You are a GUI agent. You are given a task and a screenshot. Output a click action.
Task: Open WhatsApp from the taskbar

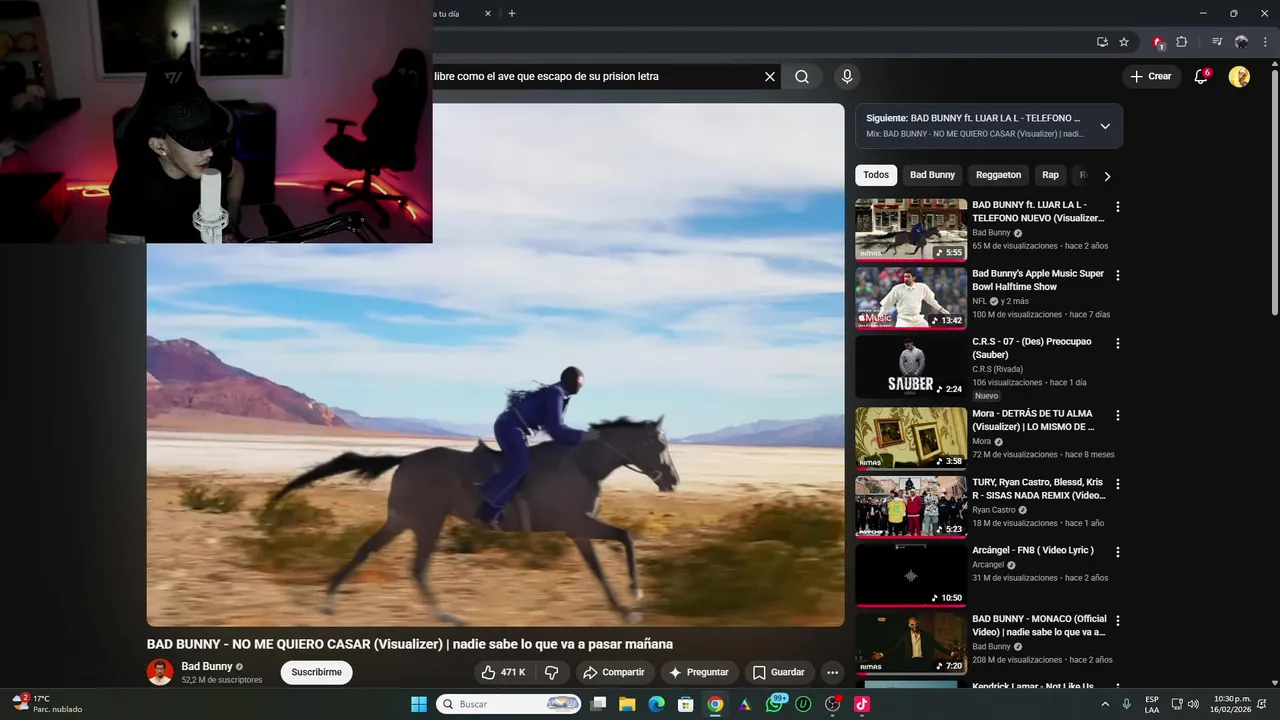pos(774,704)
